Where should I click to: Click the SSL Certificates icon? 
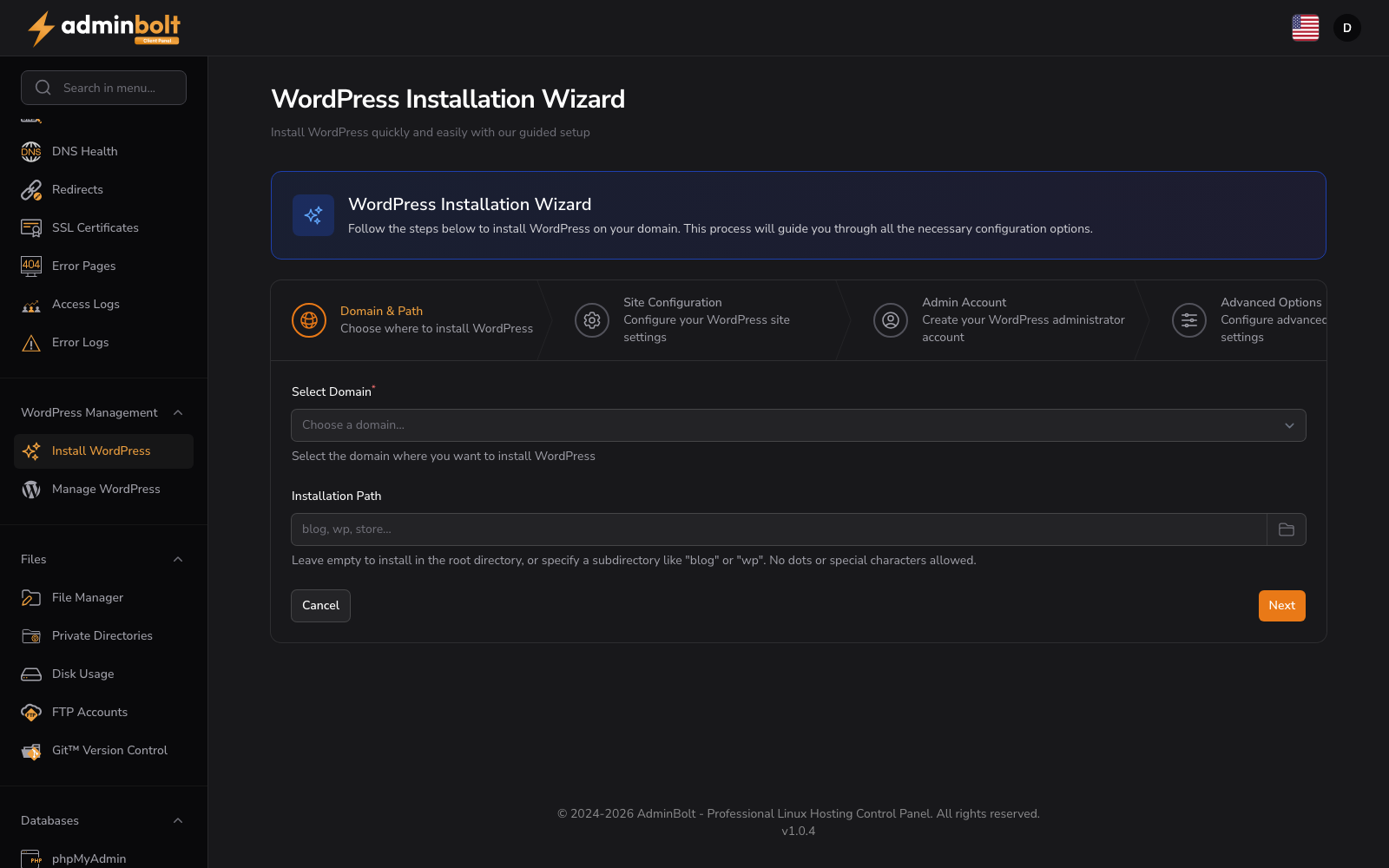coord(31,227)
